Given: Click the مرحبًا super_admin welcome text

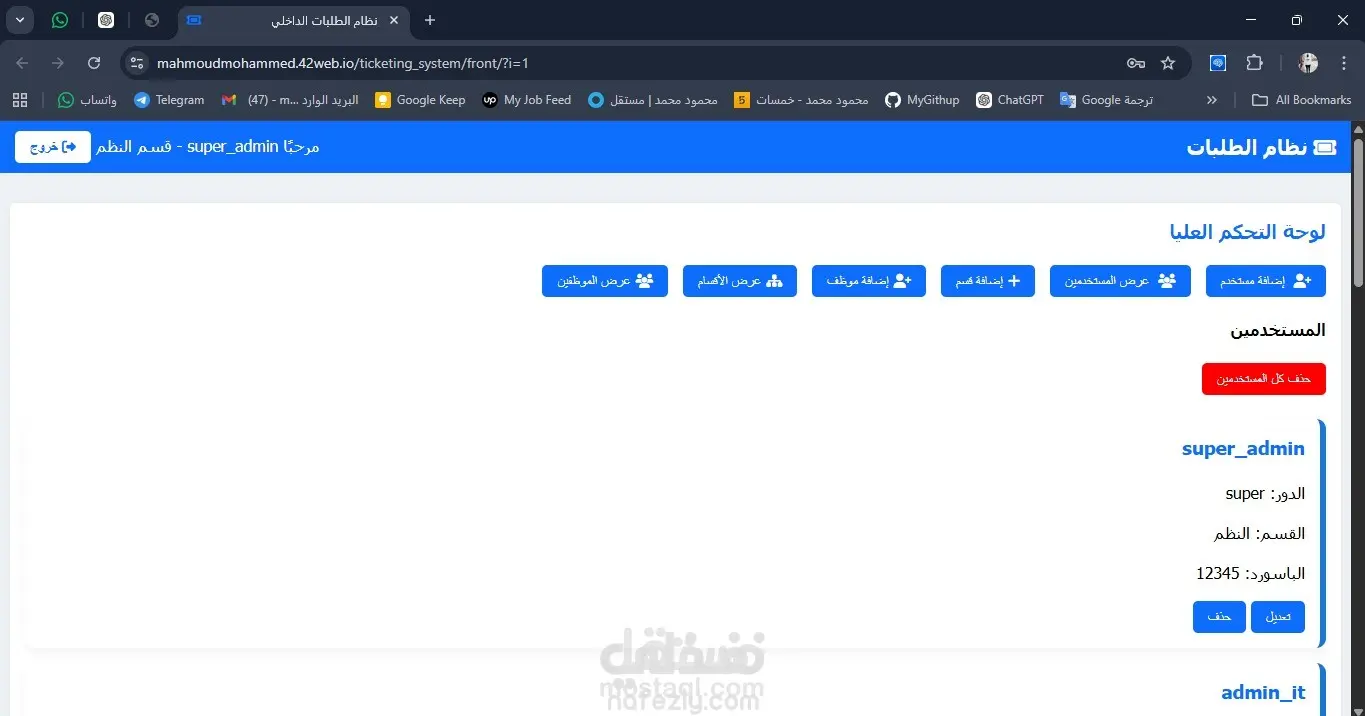Looking at the screenshot, I should pos(208,147).
